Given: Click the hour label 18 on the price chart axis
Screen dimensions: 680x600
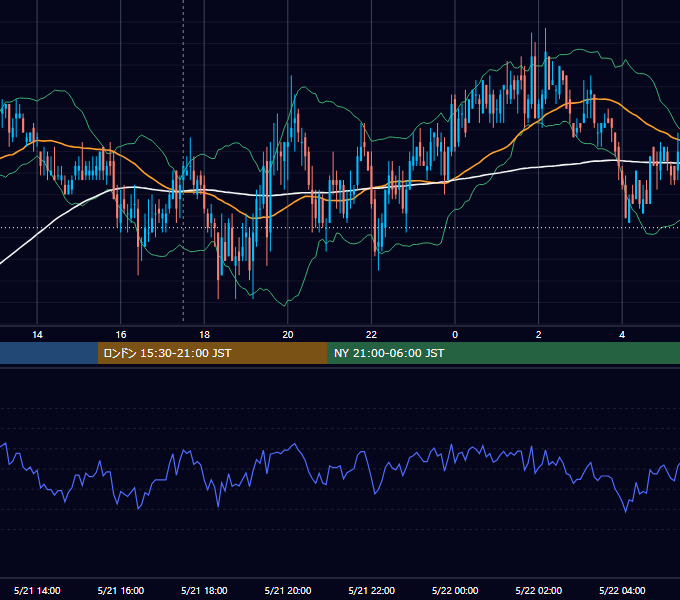Looking at the screenshot, I should point(204,335).
